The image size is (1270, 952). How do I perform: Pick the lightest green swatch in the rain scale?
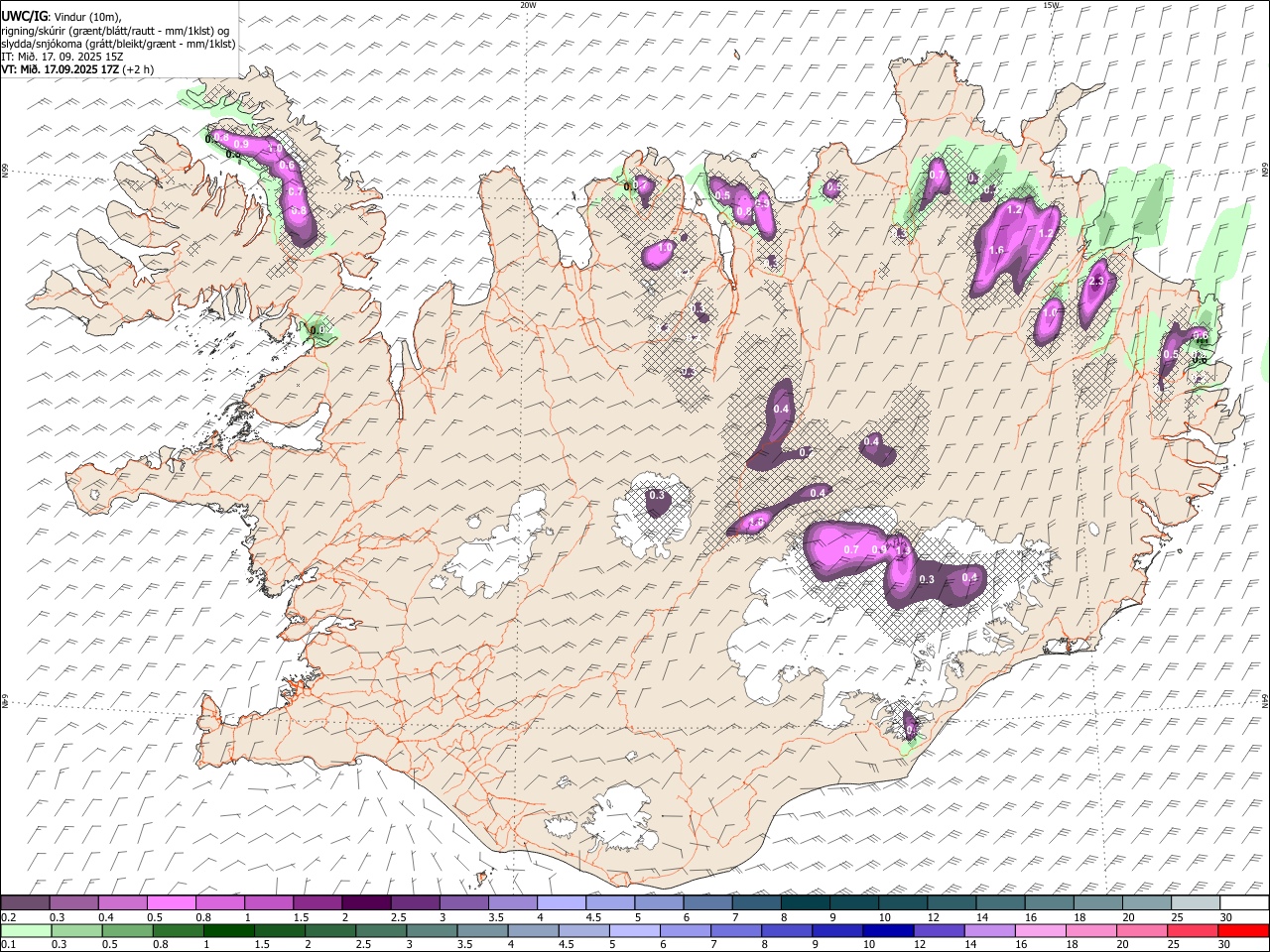[26, 930]
